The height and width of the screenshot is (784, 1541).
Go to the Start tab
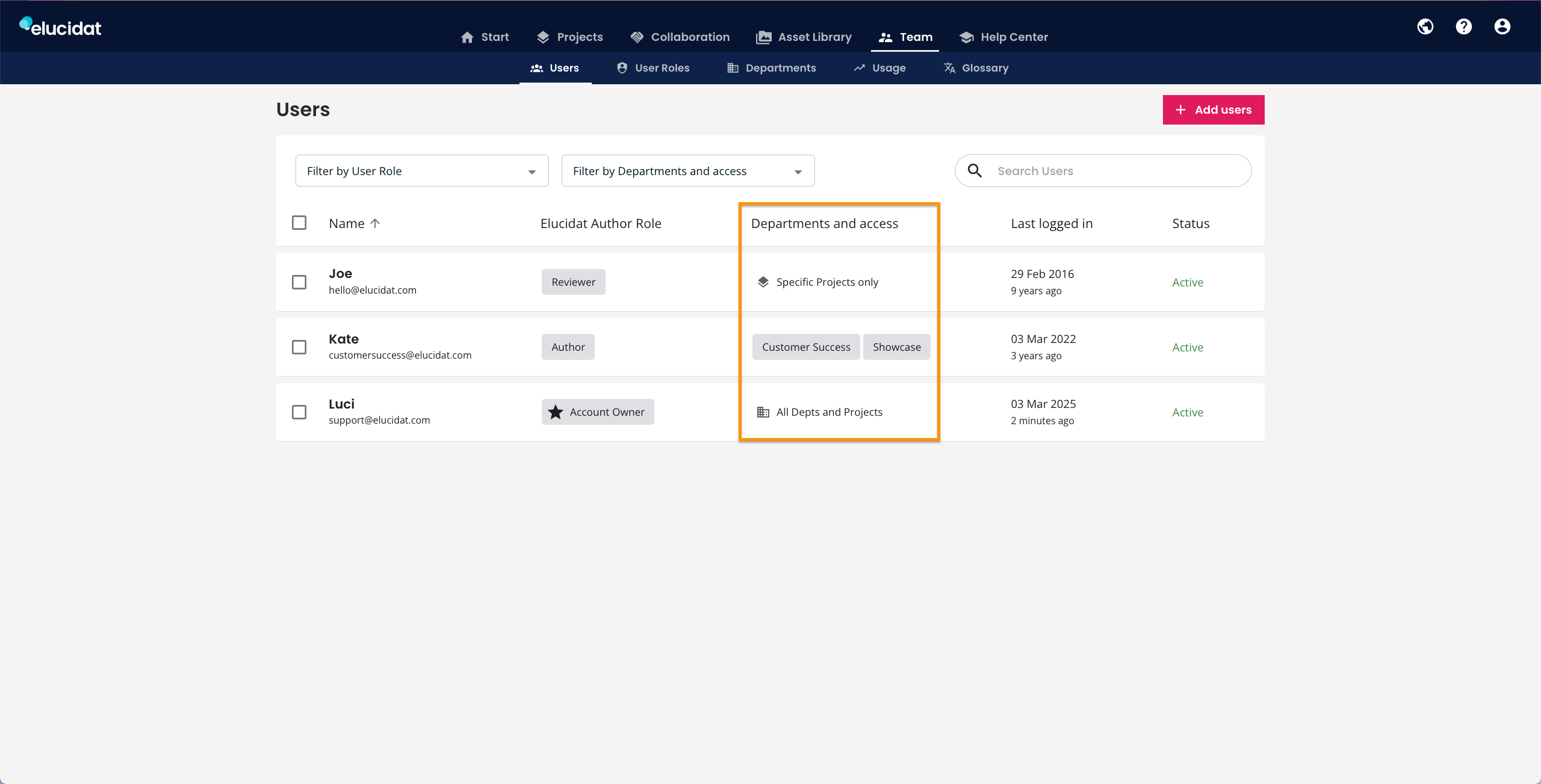485,37
